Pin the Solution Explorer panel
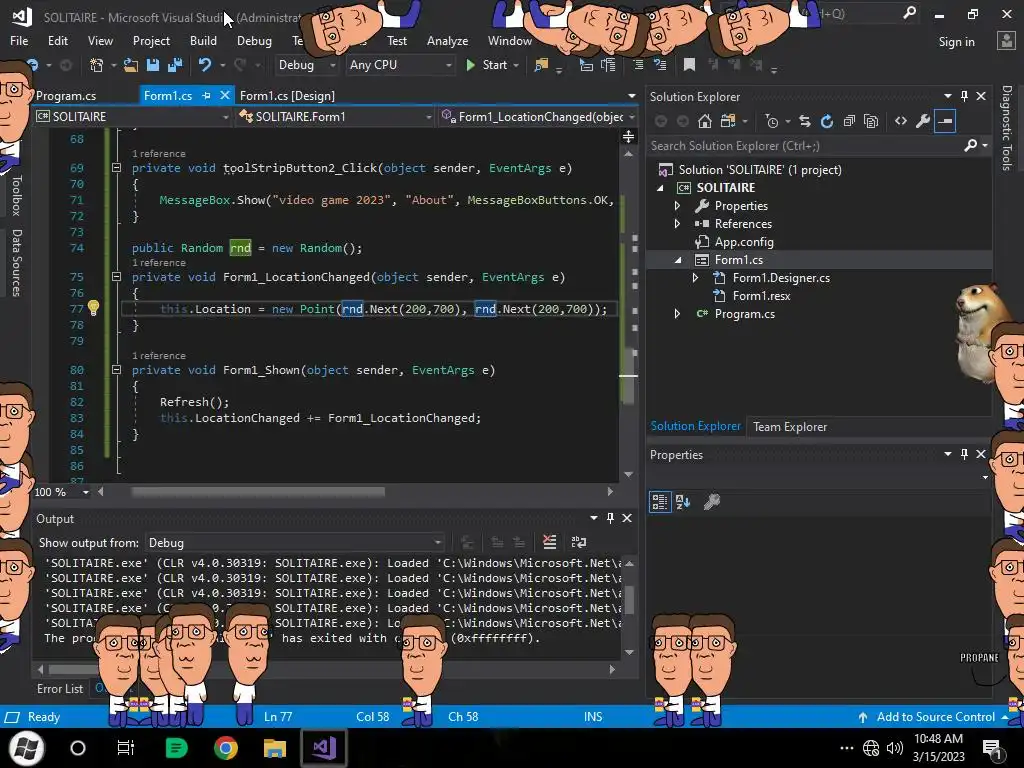This screenshot has height=768, width=1024. coord(965,96)
